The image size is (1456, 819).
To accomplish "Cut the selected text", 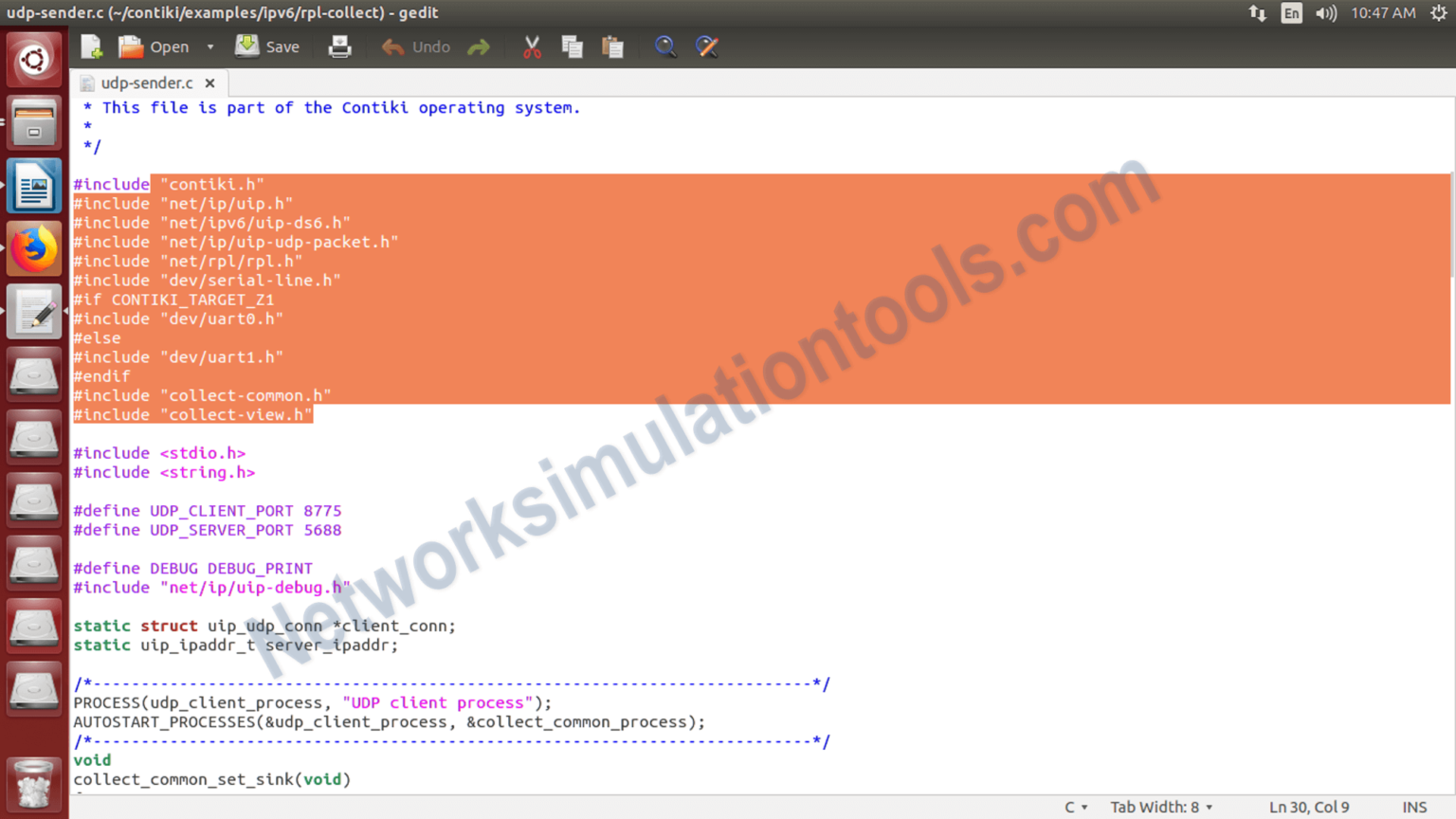I will pyautogui.click(x=531, y=45).
